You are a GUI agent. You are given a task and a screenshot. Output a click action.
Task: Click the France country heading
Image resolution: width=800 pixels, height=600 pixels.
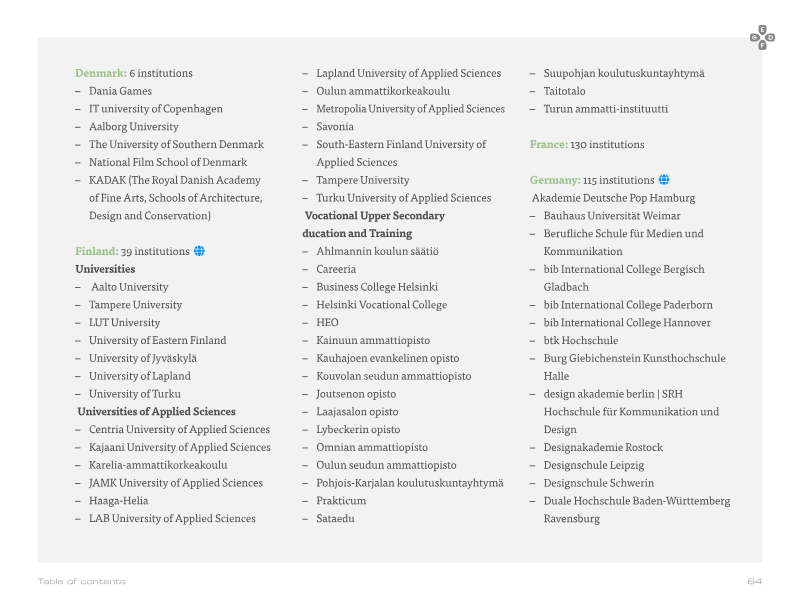548,144
